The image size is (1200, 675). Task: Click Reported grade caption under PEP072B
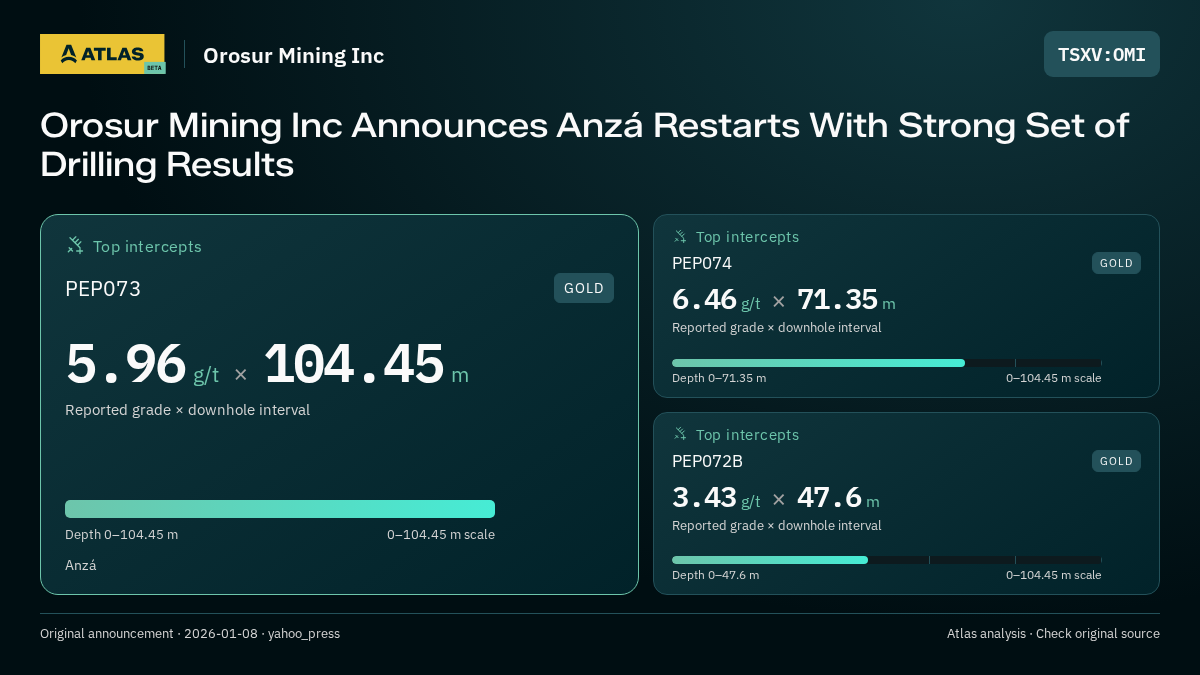tap(777, 525)
